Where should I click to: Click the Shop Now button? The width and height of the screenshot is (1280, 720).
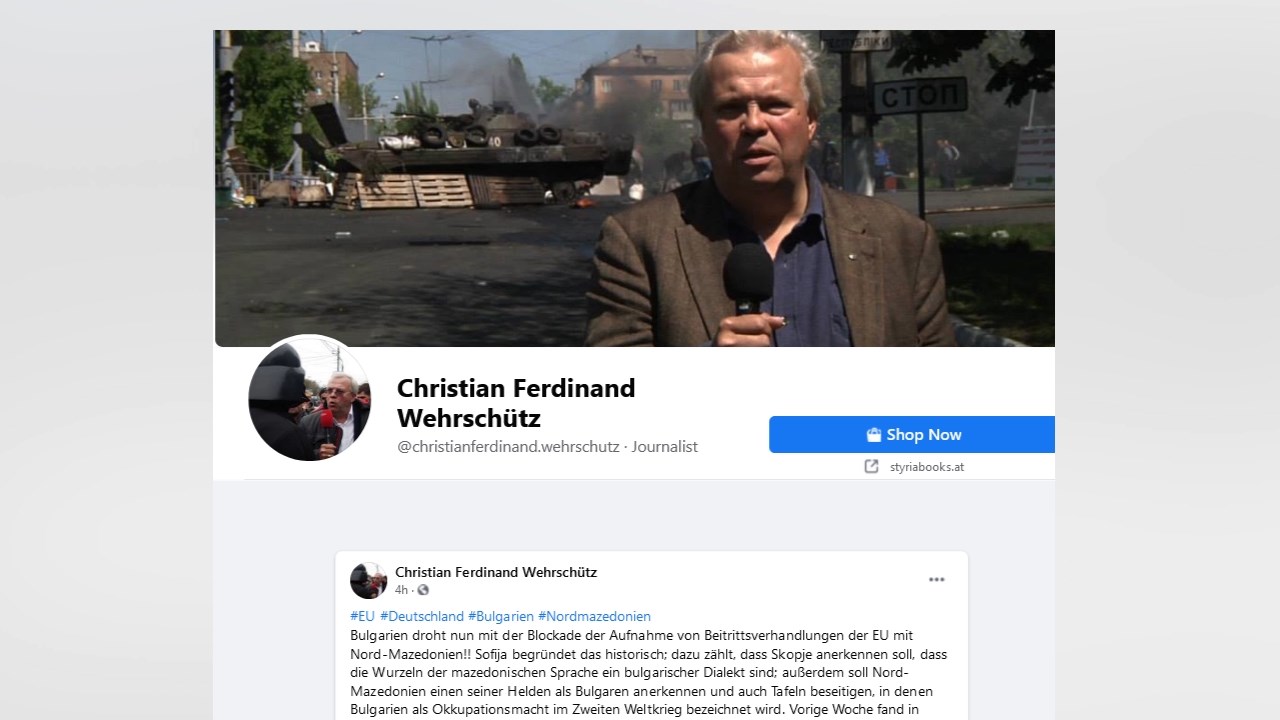[x=912, y=435]
